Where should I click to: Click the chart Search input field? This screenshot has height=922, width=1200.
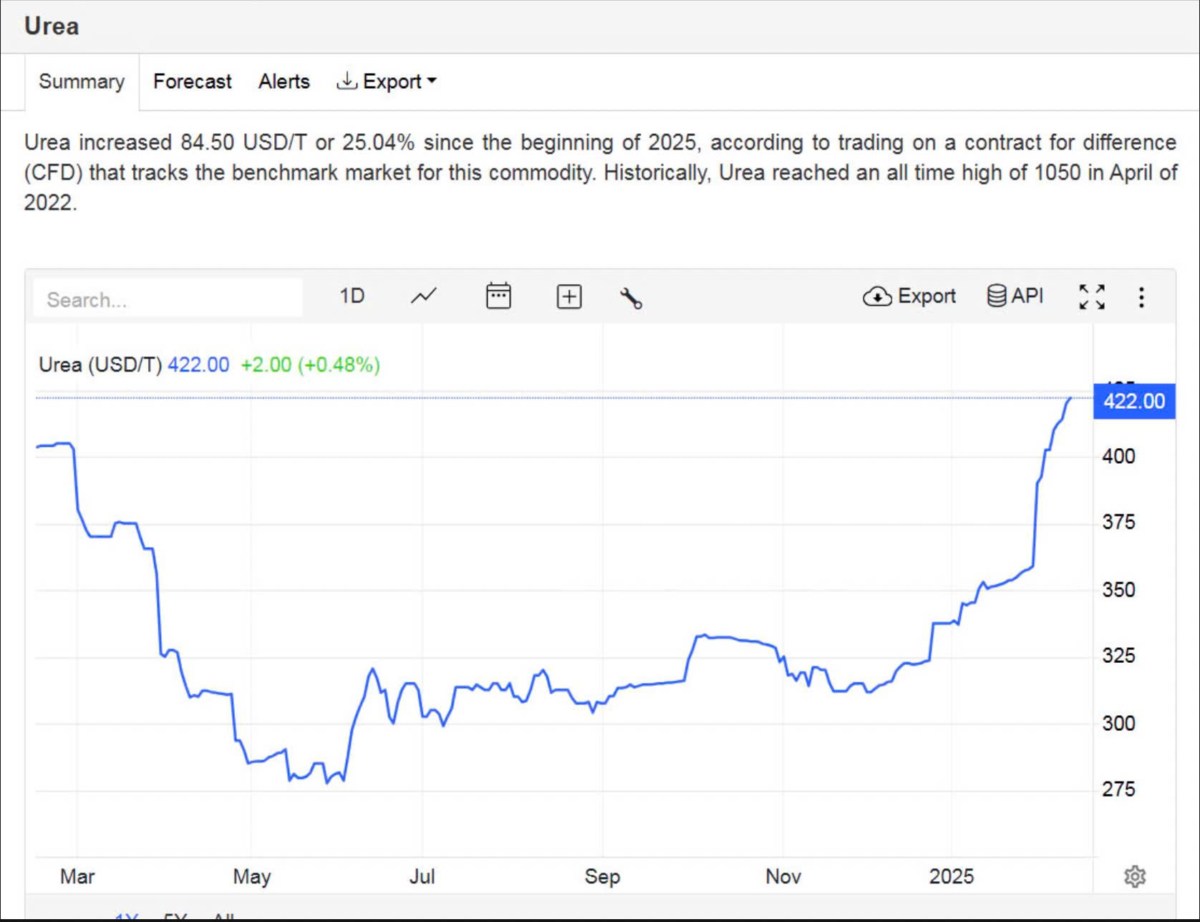coord(168,299)
